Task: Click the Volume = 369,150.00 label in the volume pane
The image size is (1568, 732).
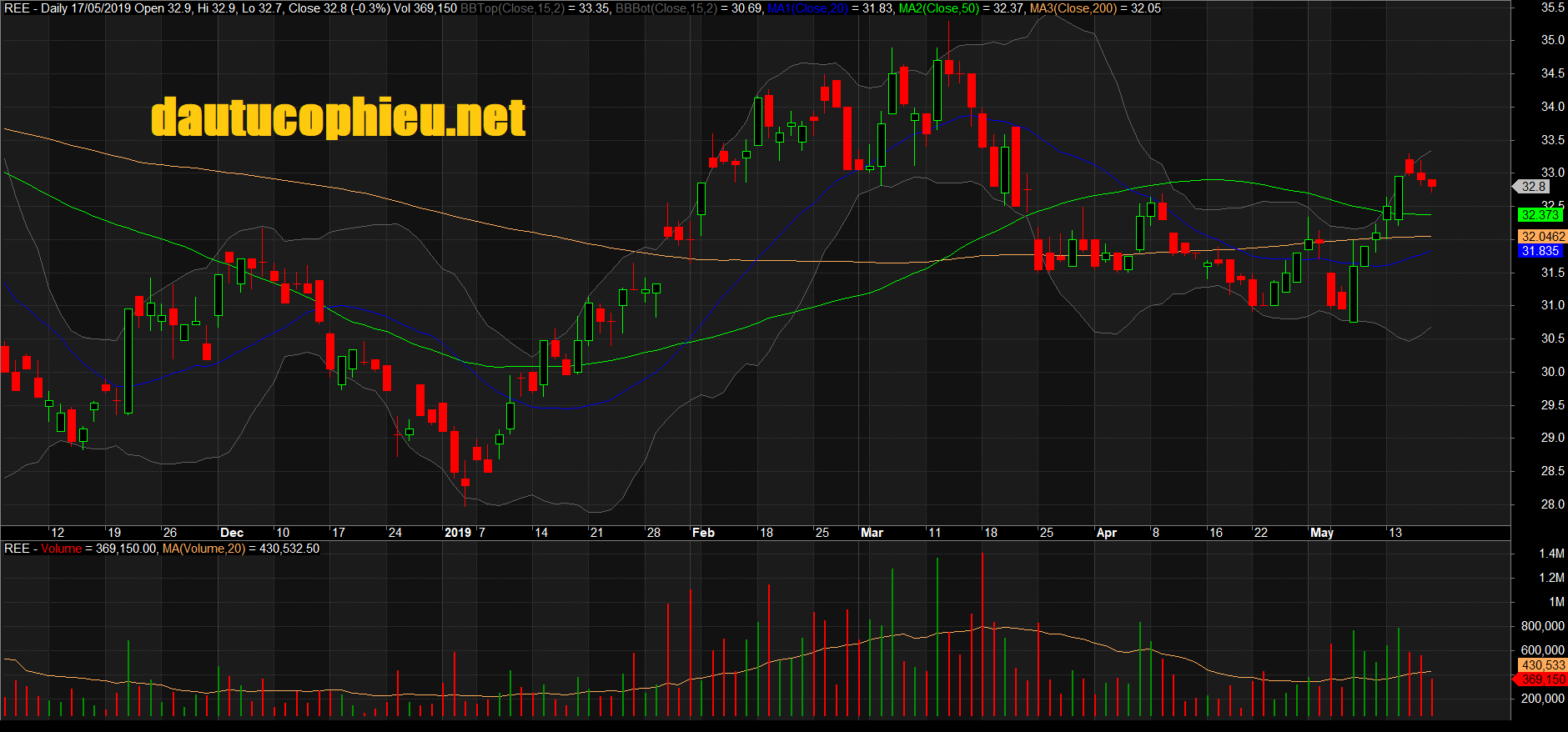Action: (x=98, y=549)
